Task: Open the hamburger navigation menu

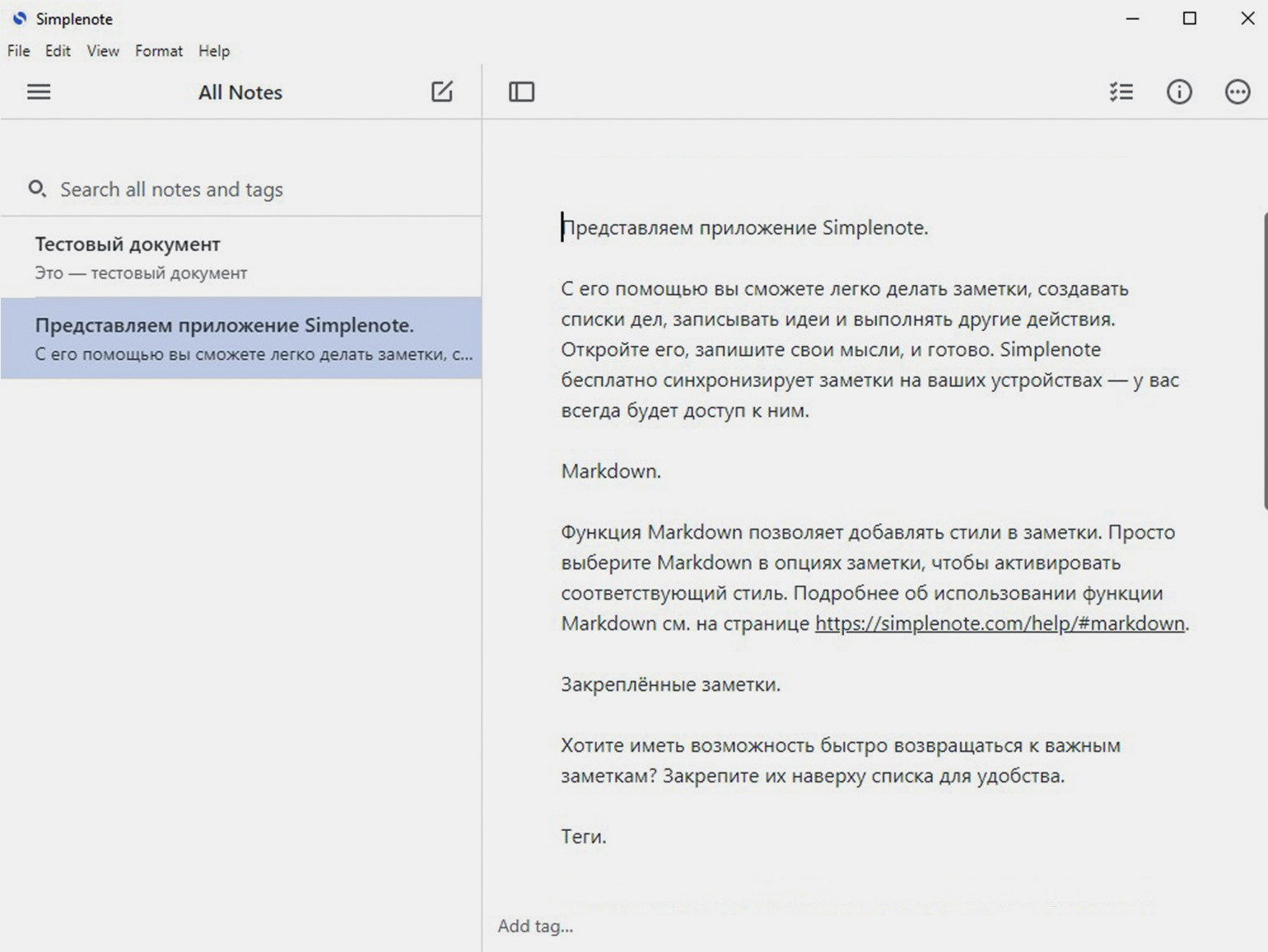Action: pyautogui.click(x=39, y=91)
